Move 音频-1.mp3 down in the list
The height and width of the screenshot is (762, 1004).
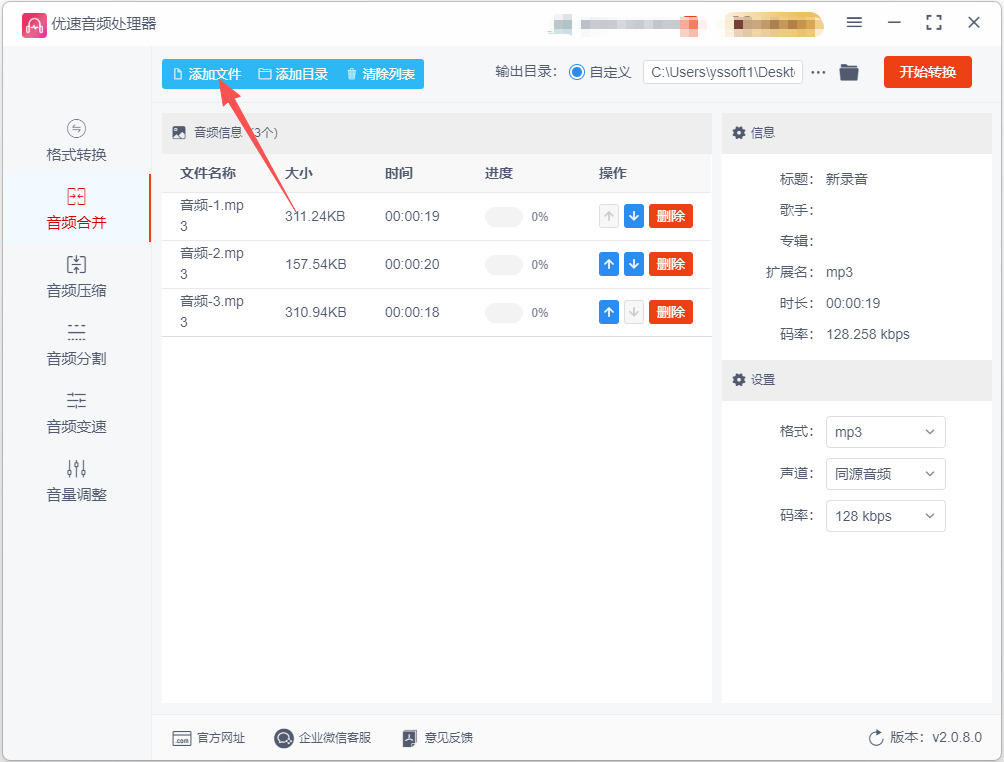pos(633,216)
